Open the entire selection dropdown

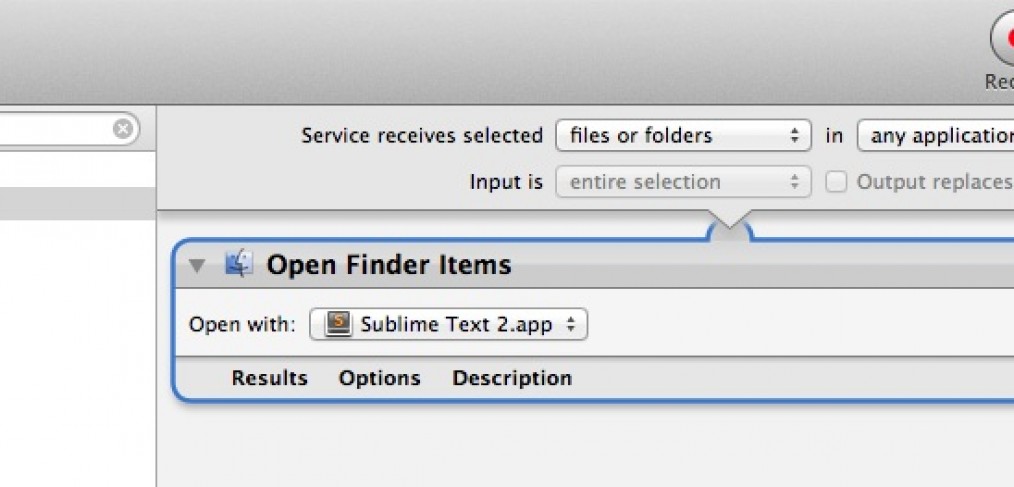point(683,182)
